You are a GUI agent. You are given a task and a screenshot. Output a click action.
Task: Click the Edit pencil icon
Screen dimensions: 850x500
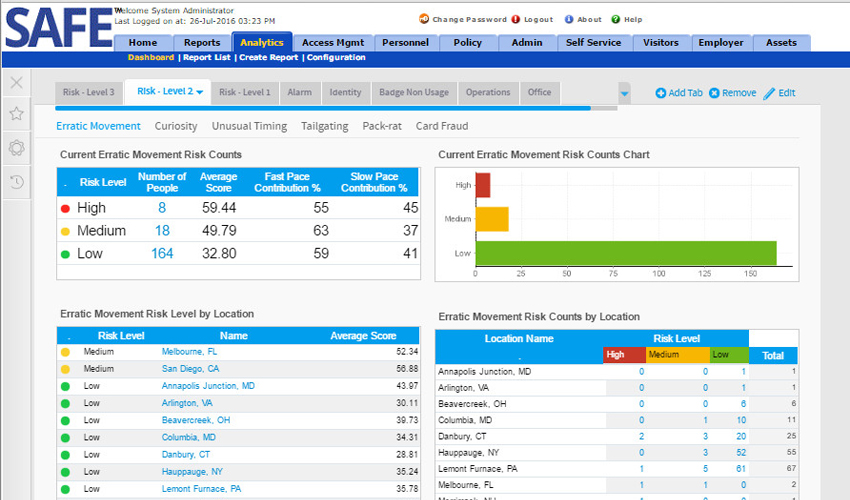(x=769, y=93)
